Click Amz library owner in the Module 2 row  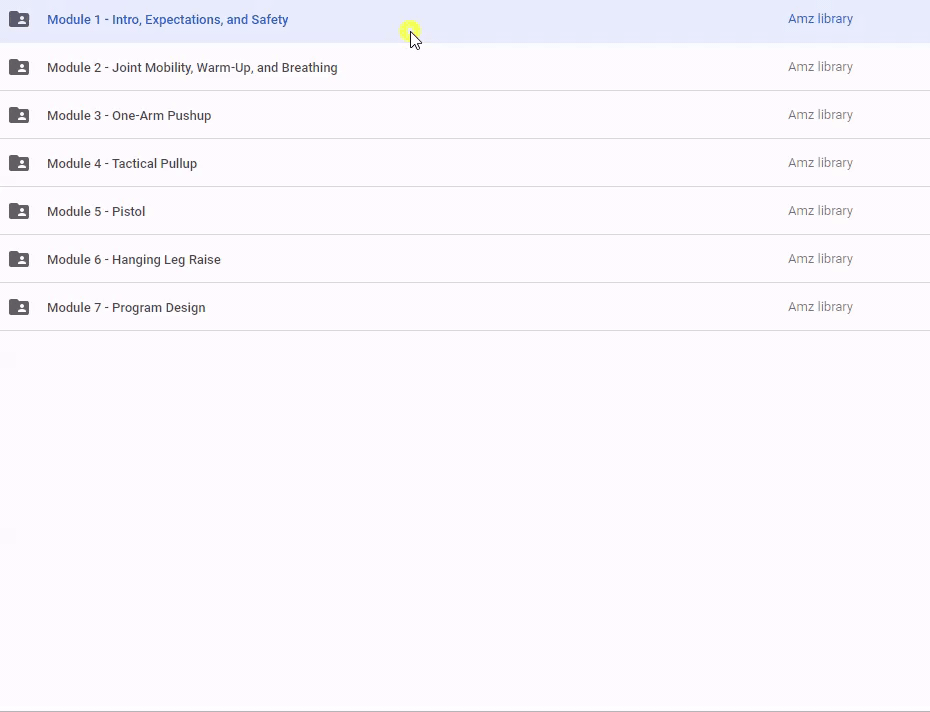pyautogui.click(x=820, y=67)
